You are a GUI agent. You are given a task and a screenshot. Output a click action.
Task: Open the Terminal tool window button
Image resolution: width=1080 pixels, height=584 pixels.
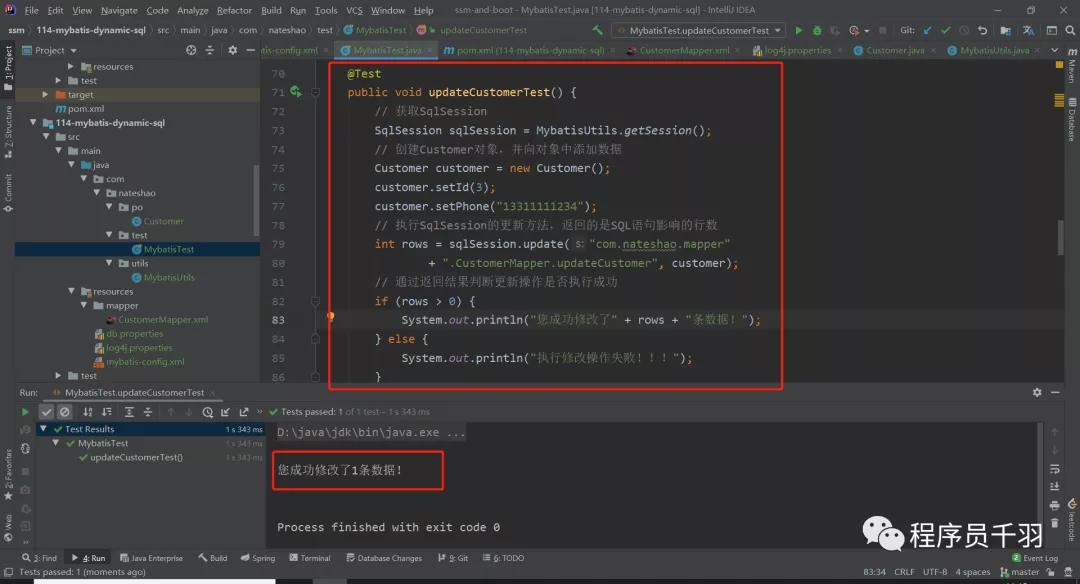(x=309, y=558)
